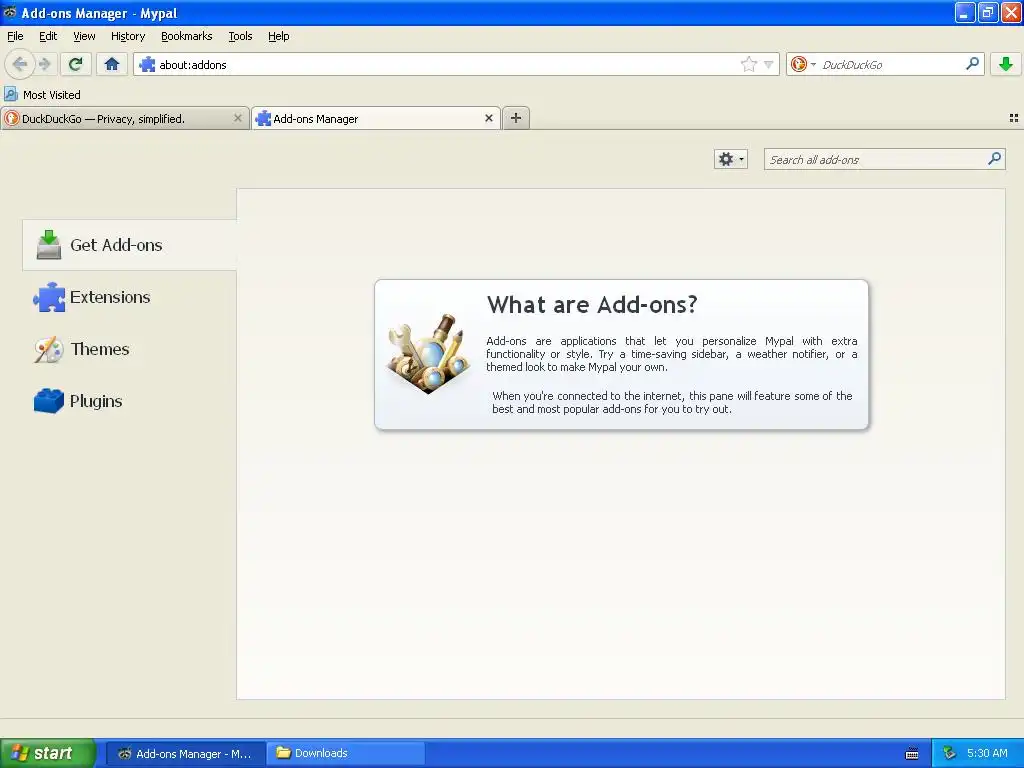Open the Edit menu
The image size is (1024, 768).
[x=48, y=36]
